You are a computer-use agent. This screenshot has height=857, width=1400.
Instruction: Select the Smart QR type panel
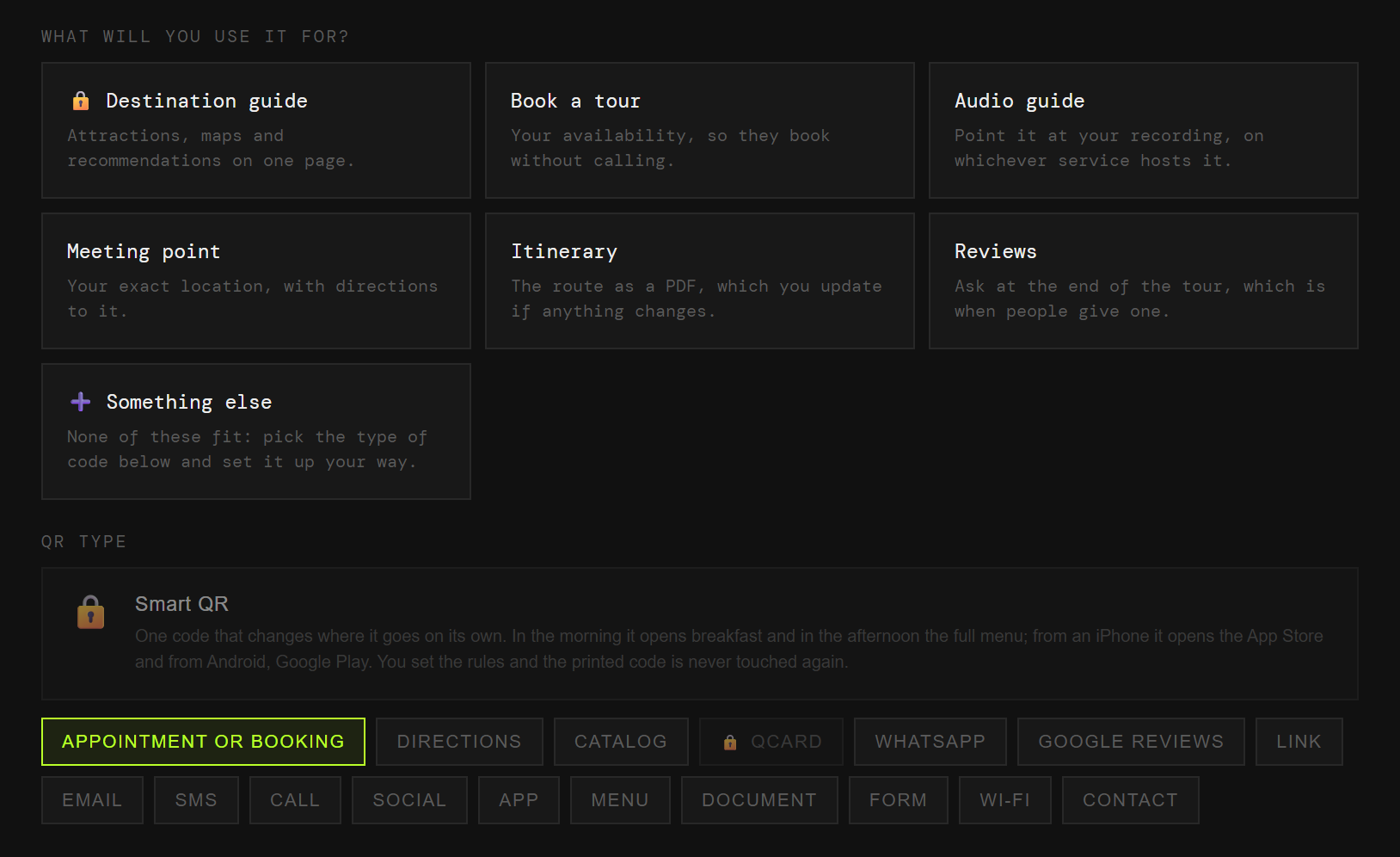point(700,633)
